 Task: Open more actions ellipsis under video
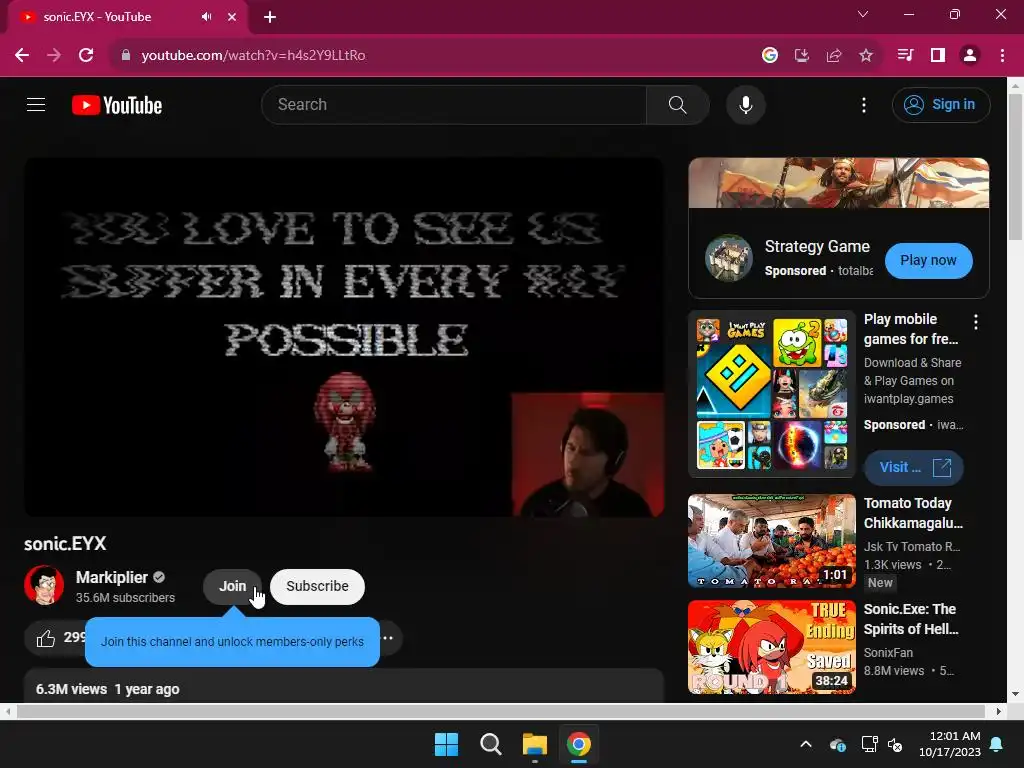[388, 638]
